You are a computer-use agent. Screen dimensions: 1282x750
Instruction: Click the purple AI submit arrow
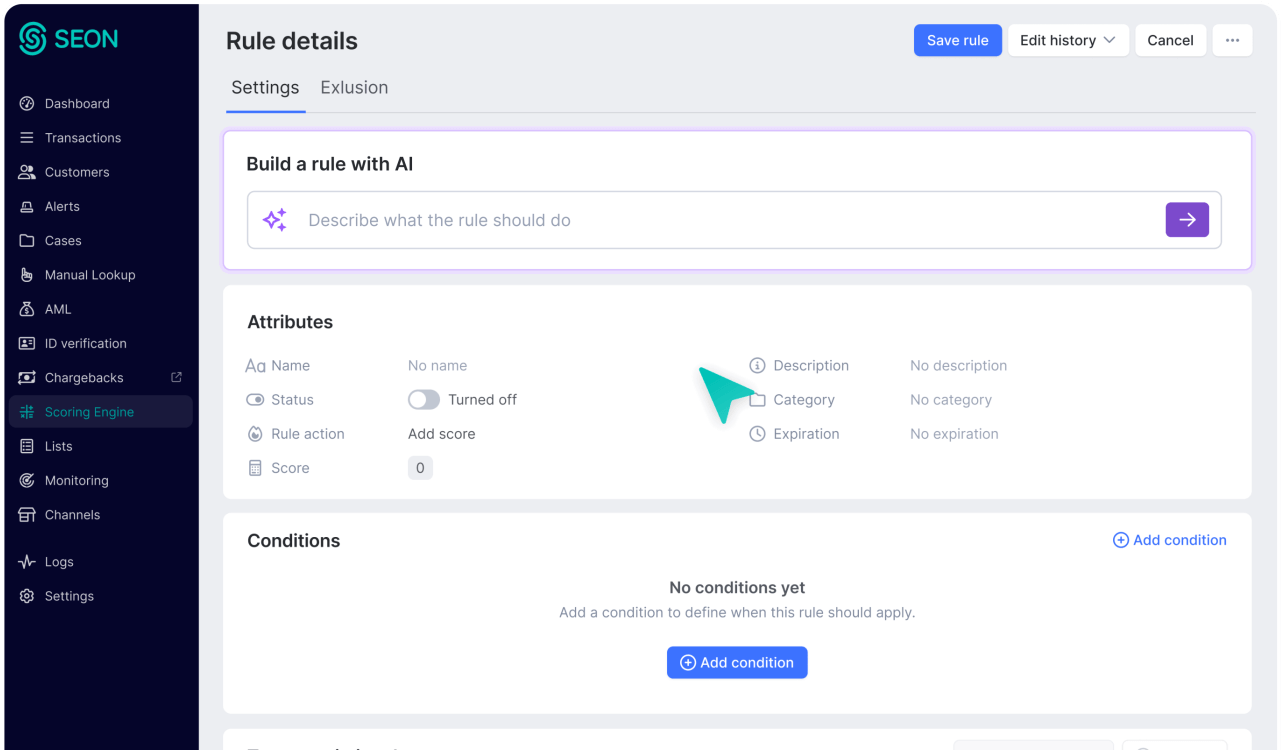pyautogui.click(x=1187, y=220)
